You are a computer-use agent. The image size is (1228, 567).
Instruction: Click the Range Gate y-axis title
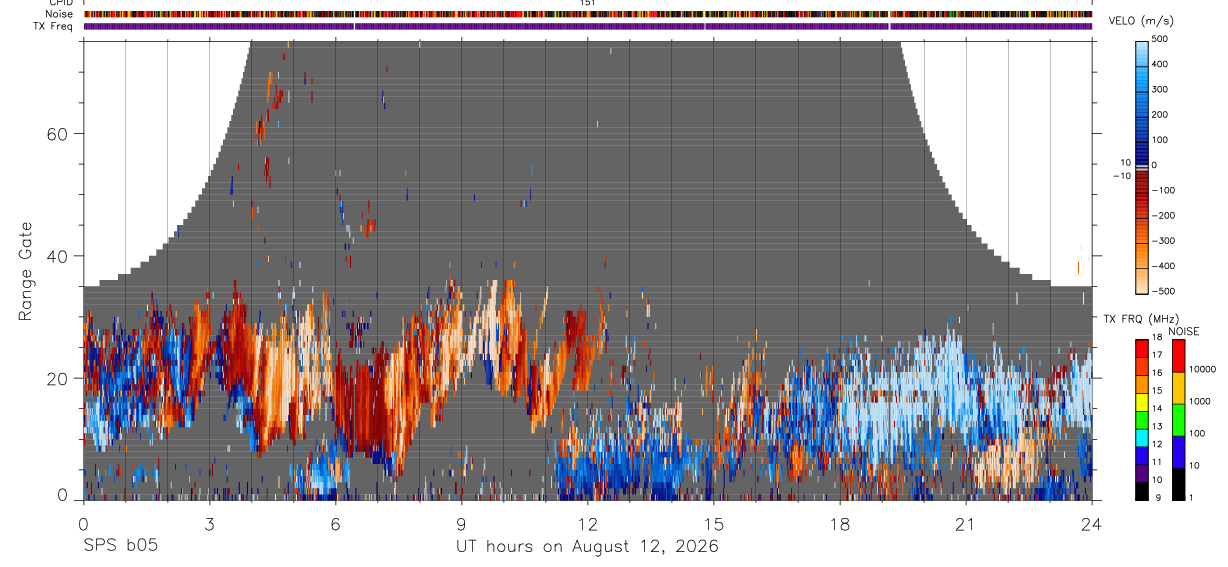25,271
